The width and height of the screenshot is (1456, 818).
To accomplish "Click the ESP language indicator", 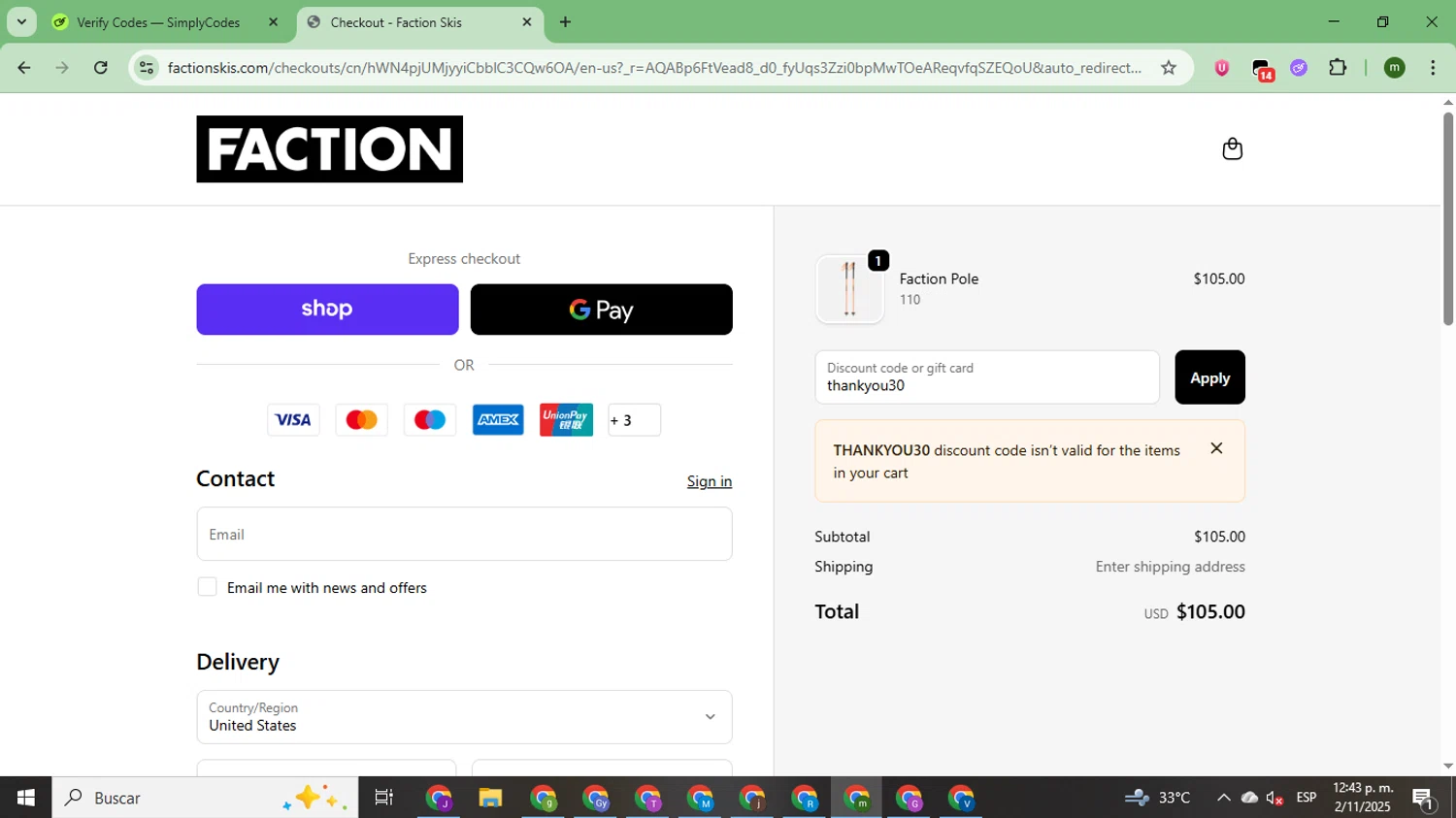I will click(1307, 798).
